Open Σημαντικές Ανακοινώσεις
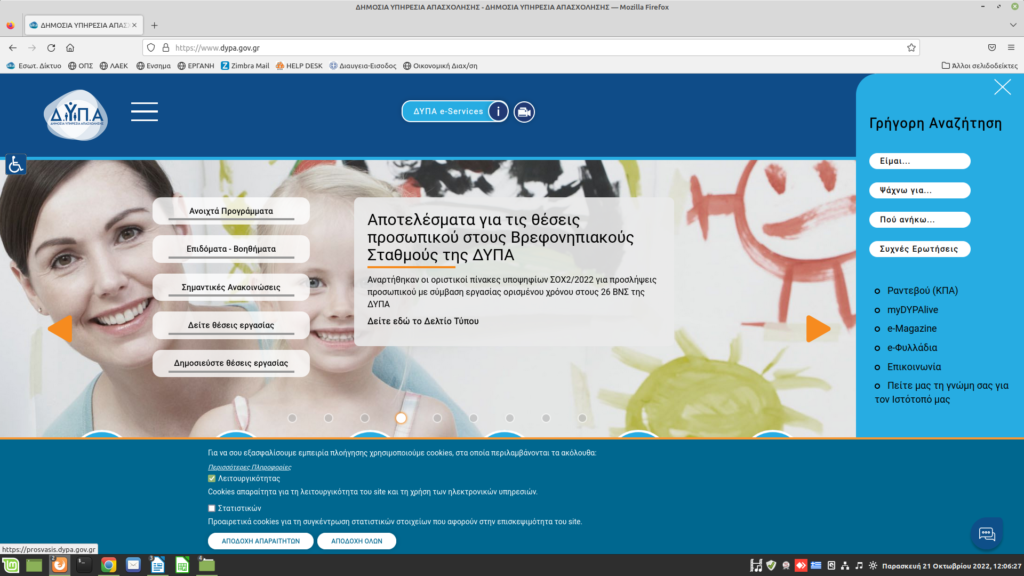 coord(231,287)
